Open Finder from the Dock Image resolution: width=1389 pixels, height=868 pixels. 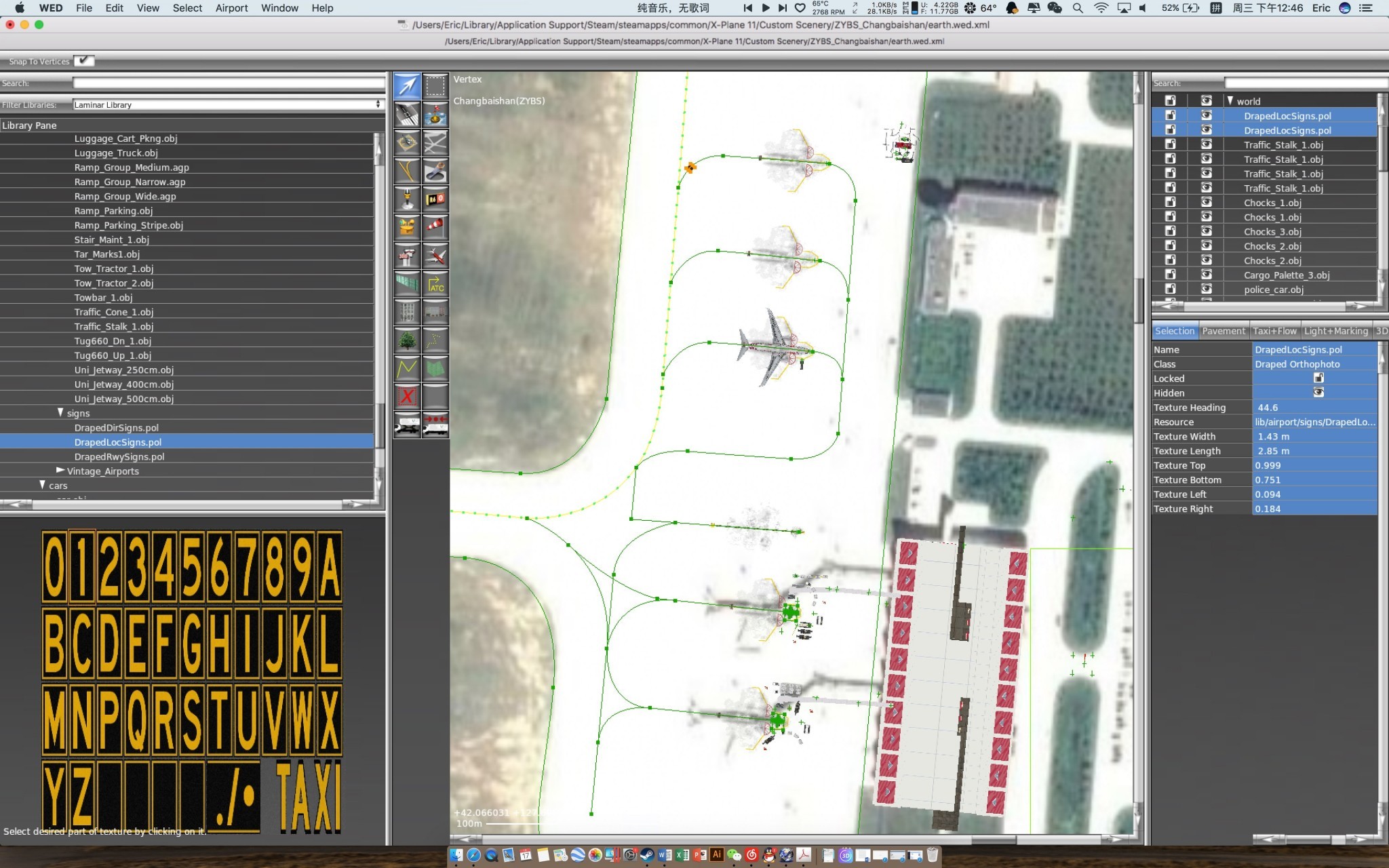click(x=456, y=855)
